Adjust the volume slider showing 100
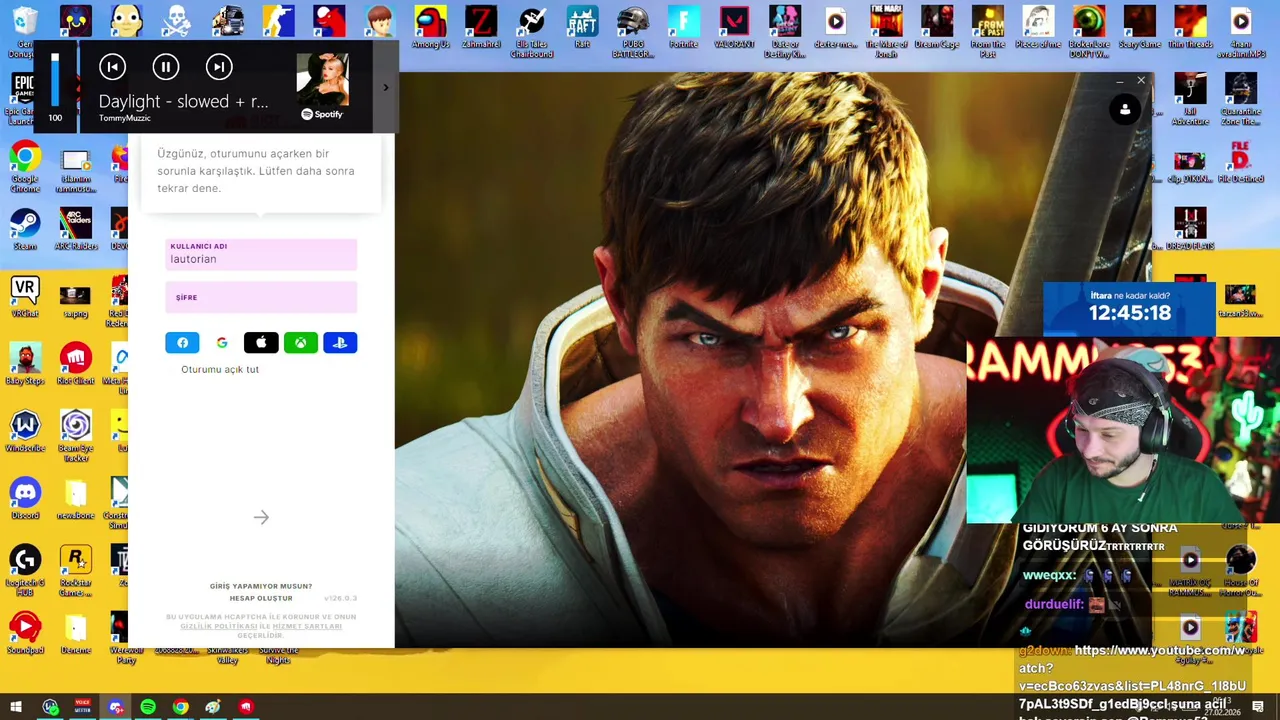The width and height of the screenshot is (1280, 720). click(55, 80)
